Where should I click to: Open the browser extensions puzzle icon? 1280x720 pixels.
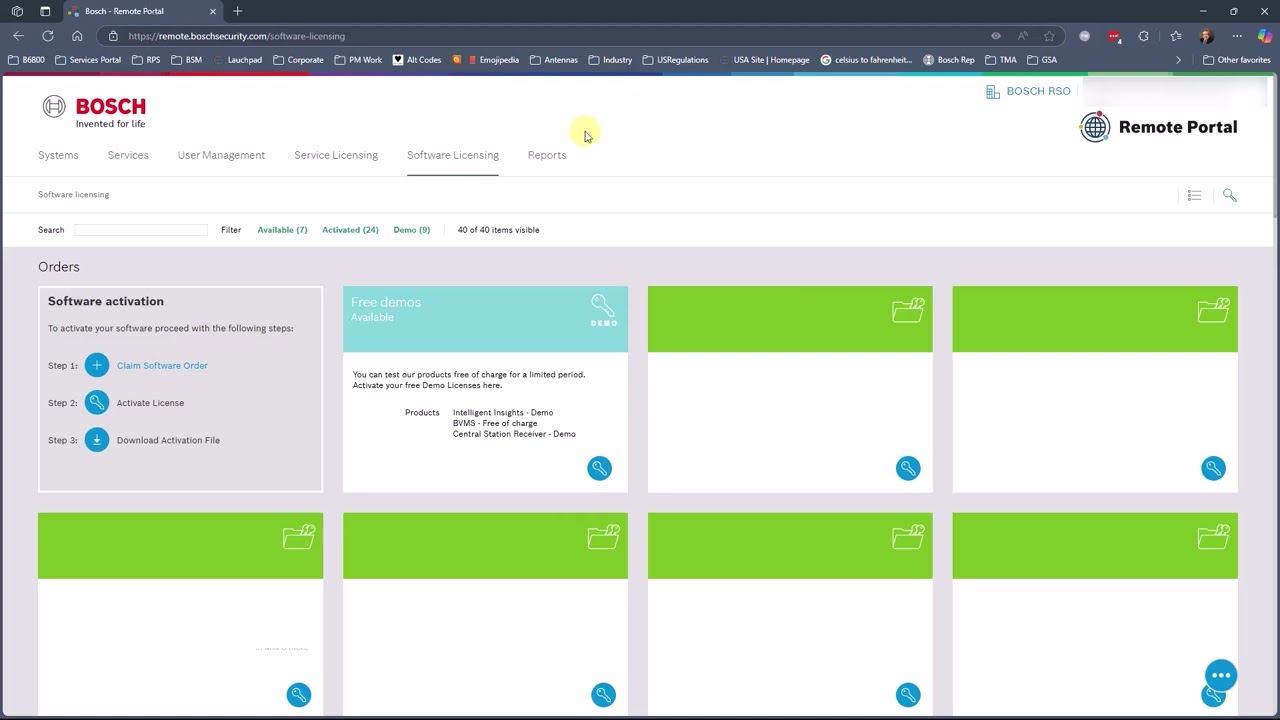1144,36
